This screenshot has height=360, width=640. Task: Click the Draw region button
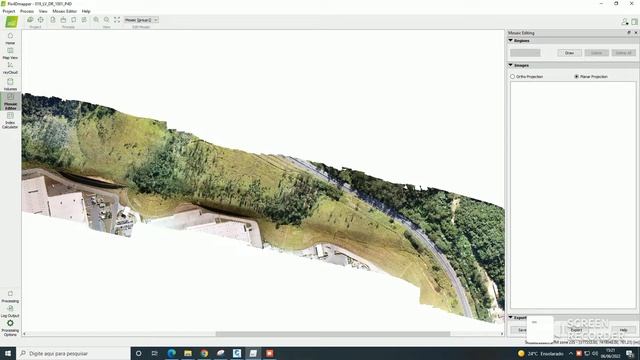coord(569,53)
